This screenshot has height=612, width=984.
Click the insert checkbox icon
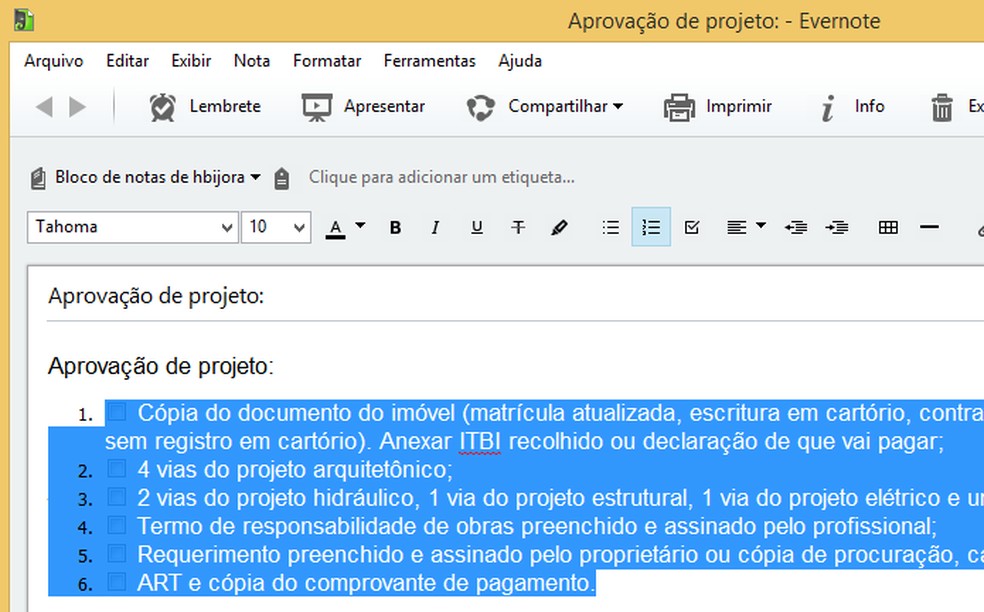click(691, 227)
